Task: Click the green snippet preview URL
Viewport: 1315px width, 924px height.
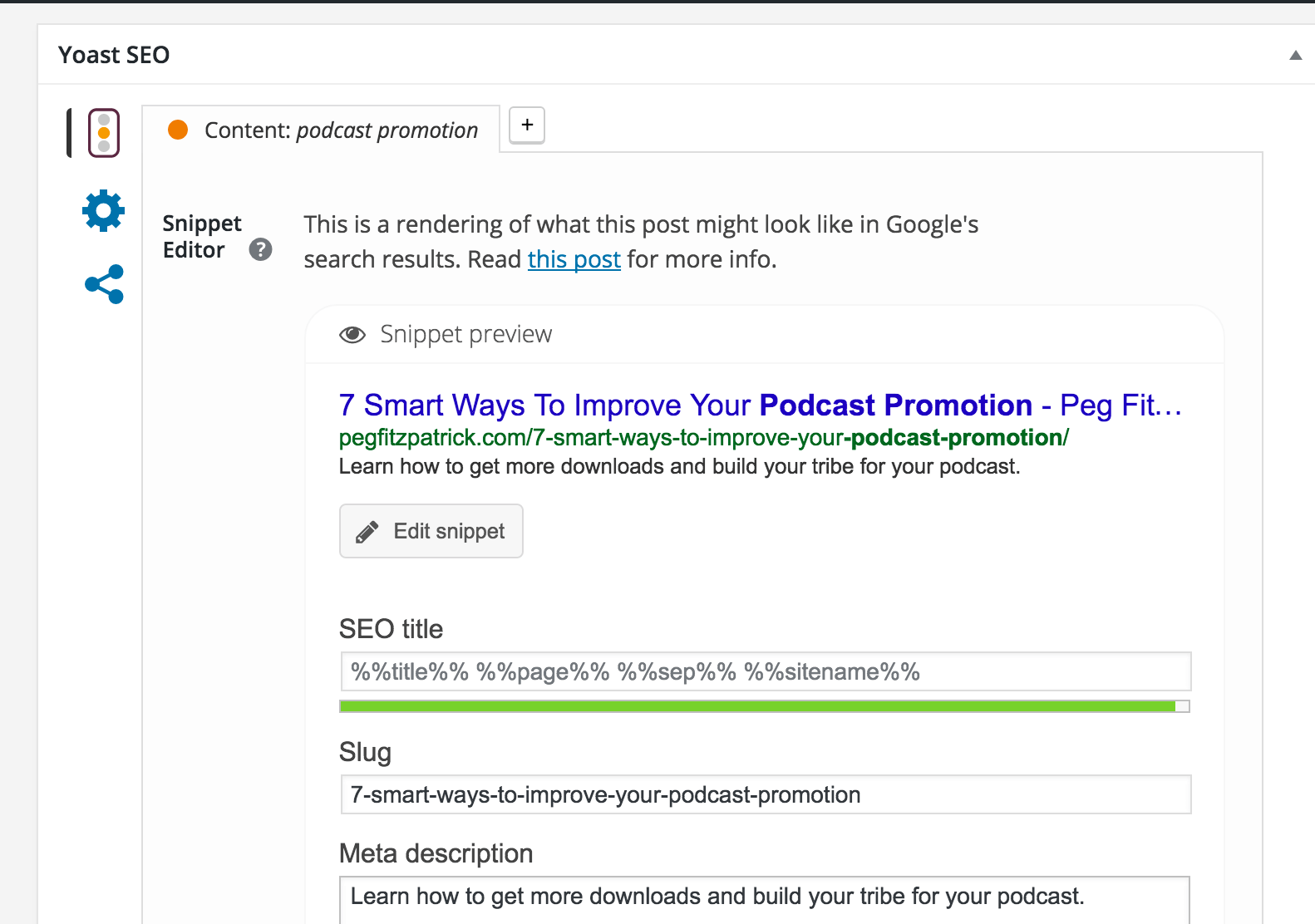Action: pyautogui.click(x=703, y=438)
